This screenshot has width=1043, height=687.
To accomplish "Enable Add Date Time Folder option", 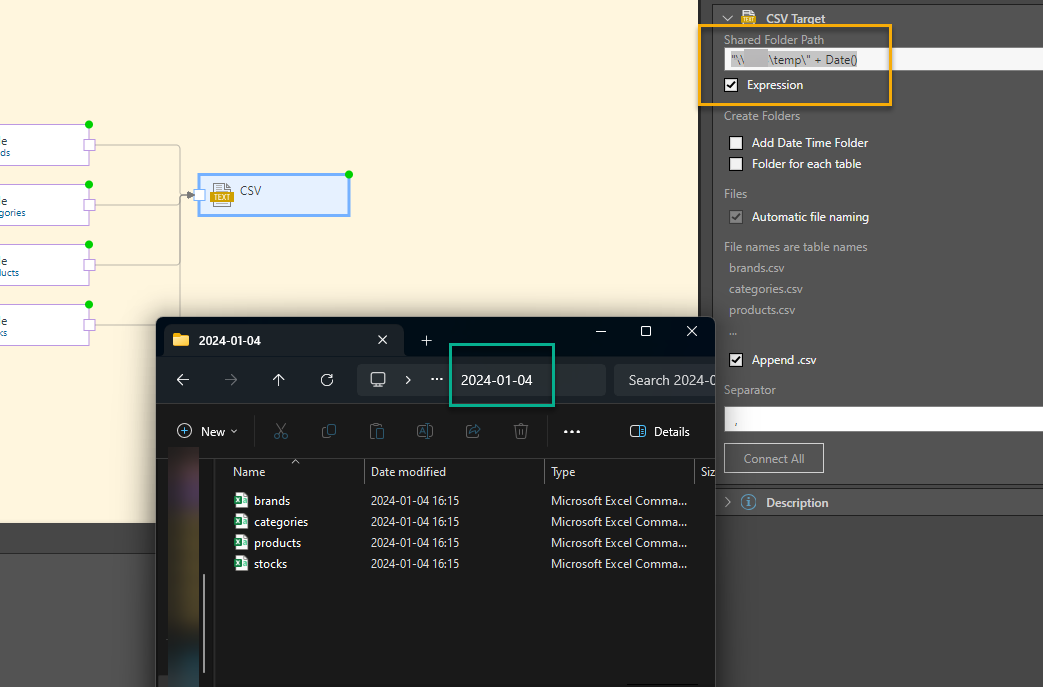I will 737,143.
